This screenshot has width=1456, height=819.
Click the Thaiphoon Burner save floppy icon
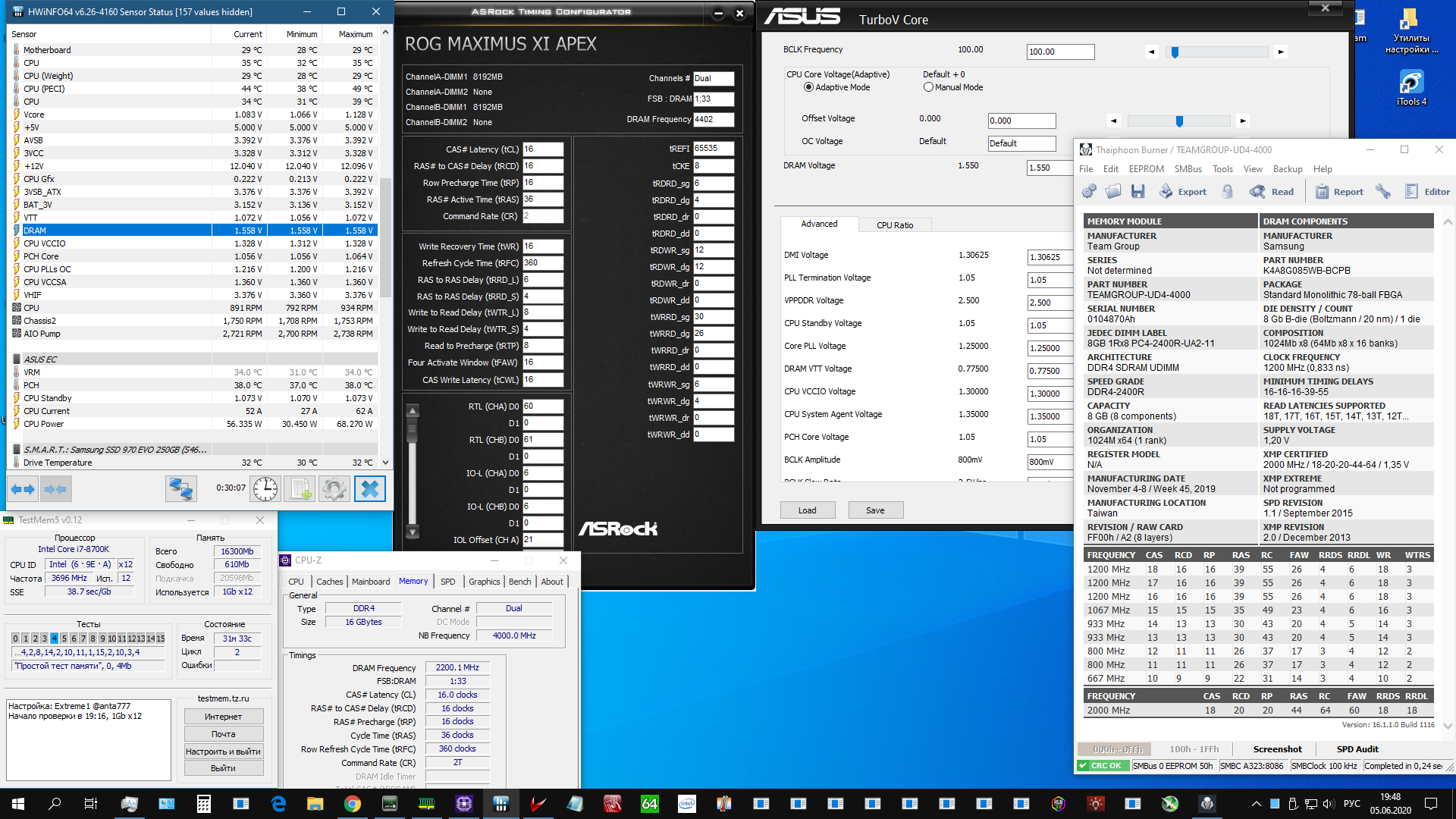(x=1137, y=192)
